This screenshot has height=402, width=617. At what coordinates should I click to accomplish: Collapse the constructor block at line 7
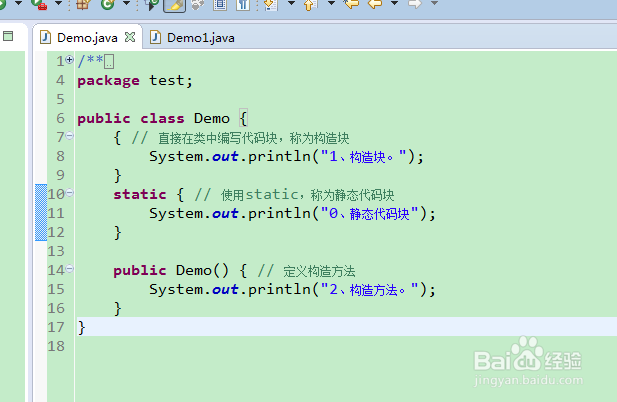click(x=70, y=136)
